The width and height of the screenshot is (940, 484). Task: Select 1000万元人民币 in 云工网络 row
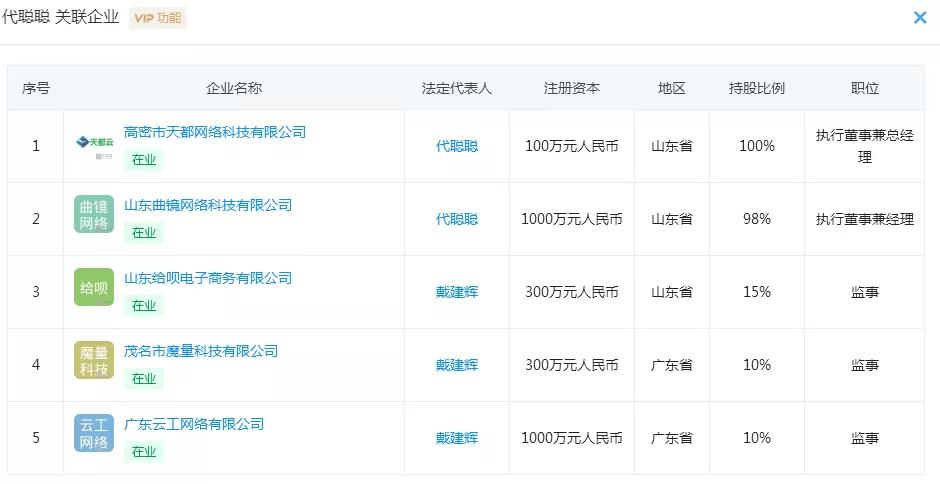(x=572, y=438)
